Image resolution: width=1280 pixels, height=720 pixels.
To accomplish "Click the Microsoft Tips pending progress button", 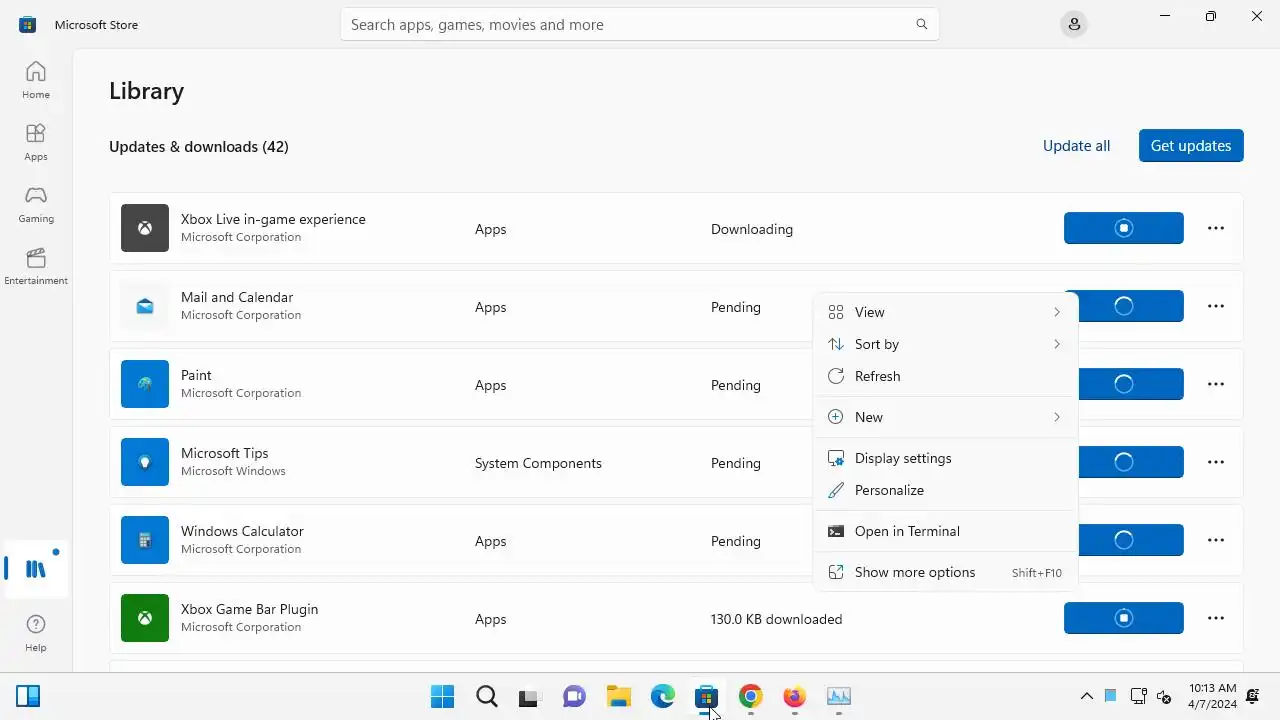I will coord(1131,462).
